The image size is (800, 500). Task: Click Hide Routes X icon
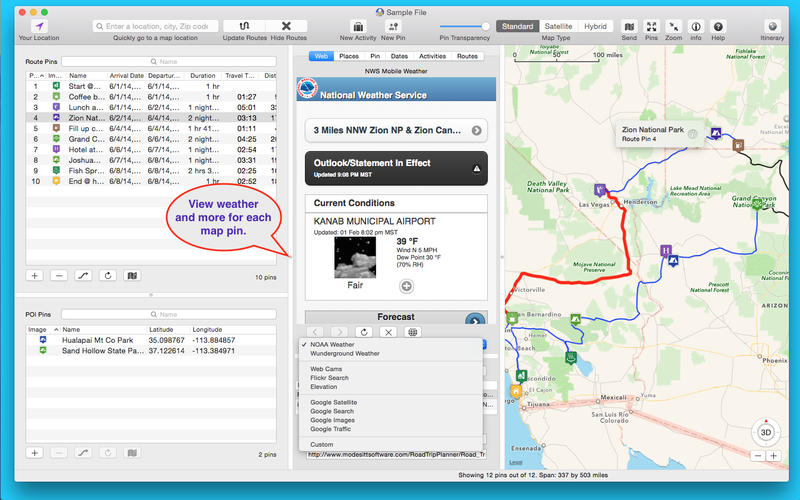coord(286,26)
